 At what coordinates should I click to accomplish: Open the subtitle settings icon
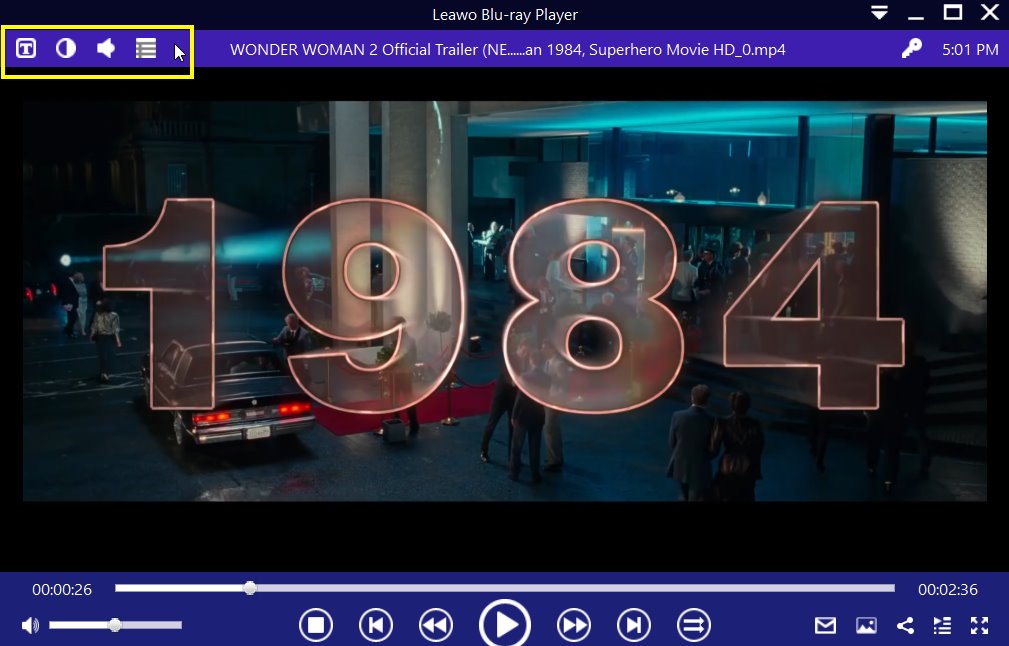coord(26,48)
